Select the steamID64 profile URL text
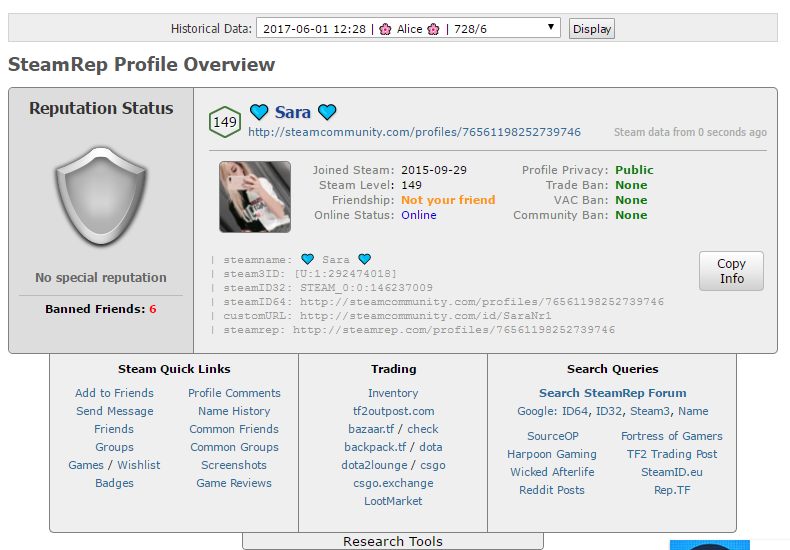This screenshot has width=790, height=550. tap(482, 302)
